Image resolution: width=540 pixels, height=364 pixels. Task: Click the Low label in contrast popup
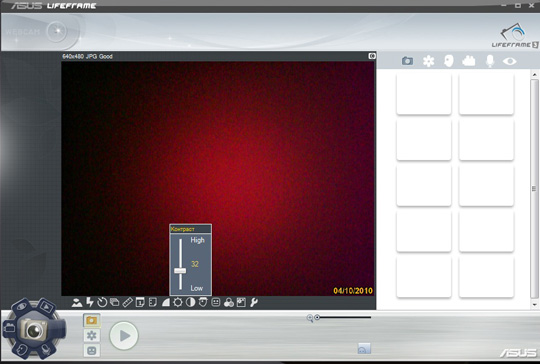pyautogui.click(x=197, y=288)
